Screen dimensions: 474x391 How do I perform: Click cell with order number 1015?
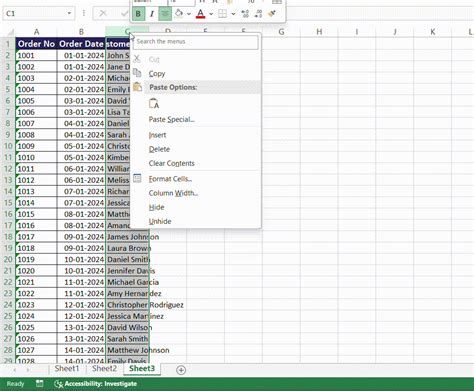36,214
